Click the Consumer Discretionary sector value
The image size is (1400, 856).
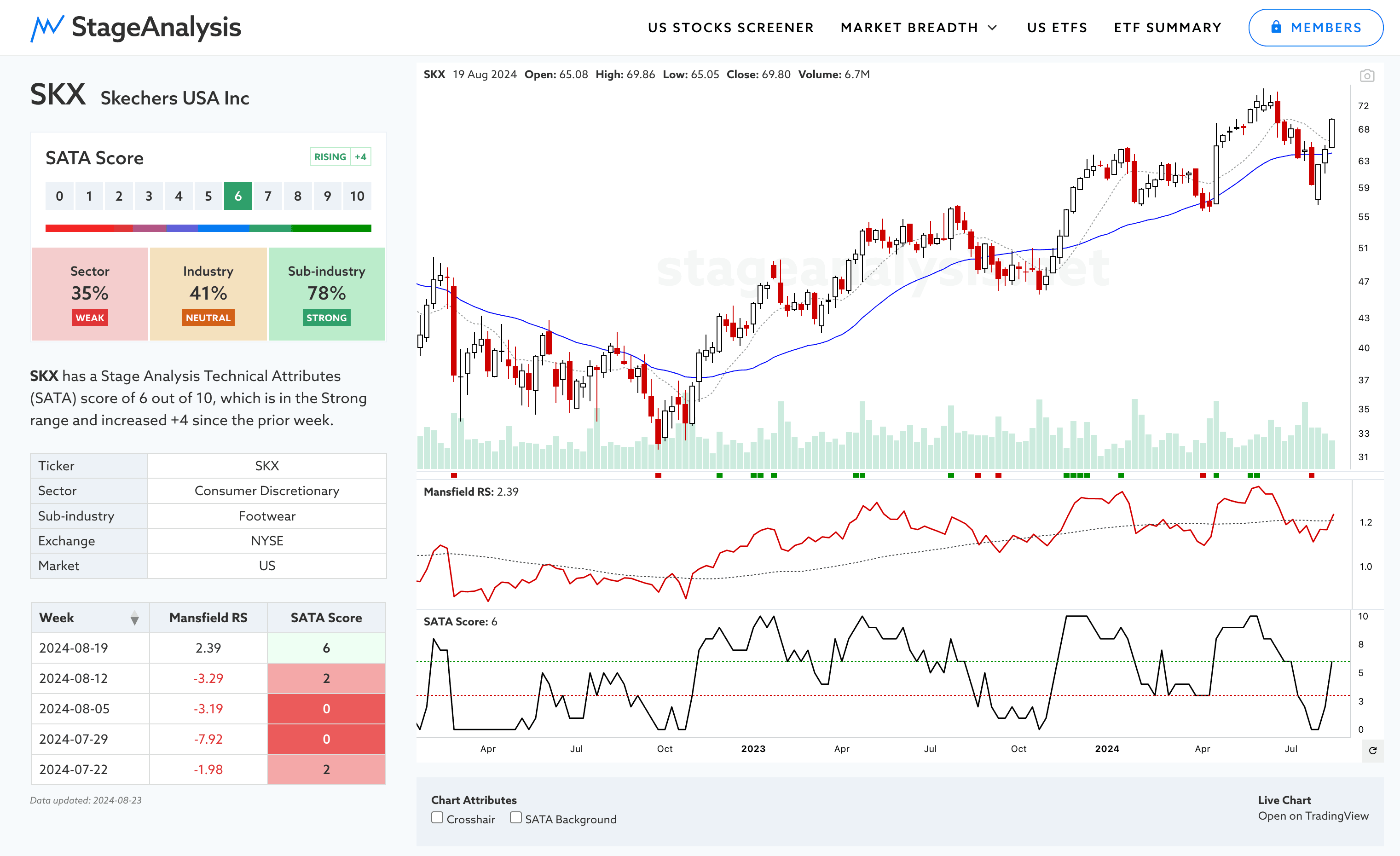(x=267, y=491)
